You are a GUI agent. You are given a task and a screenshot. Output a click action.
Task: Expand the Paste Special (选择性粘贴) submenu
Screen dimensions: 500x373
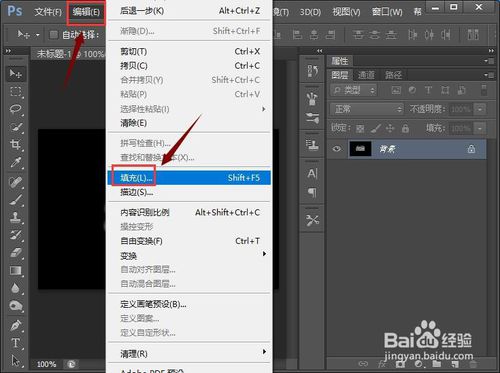264,109
